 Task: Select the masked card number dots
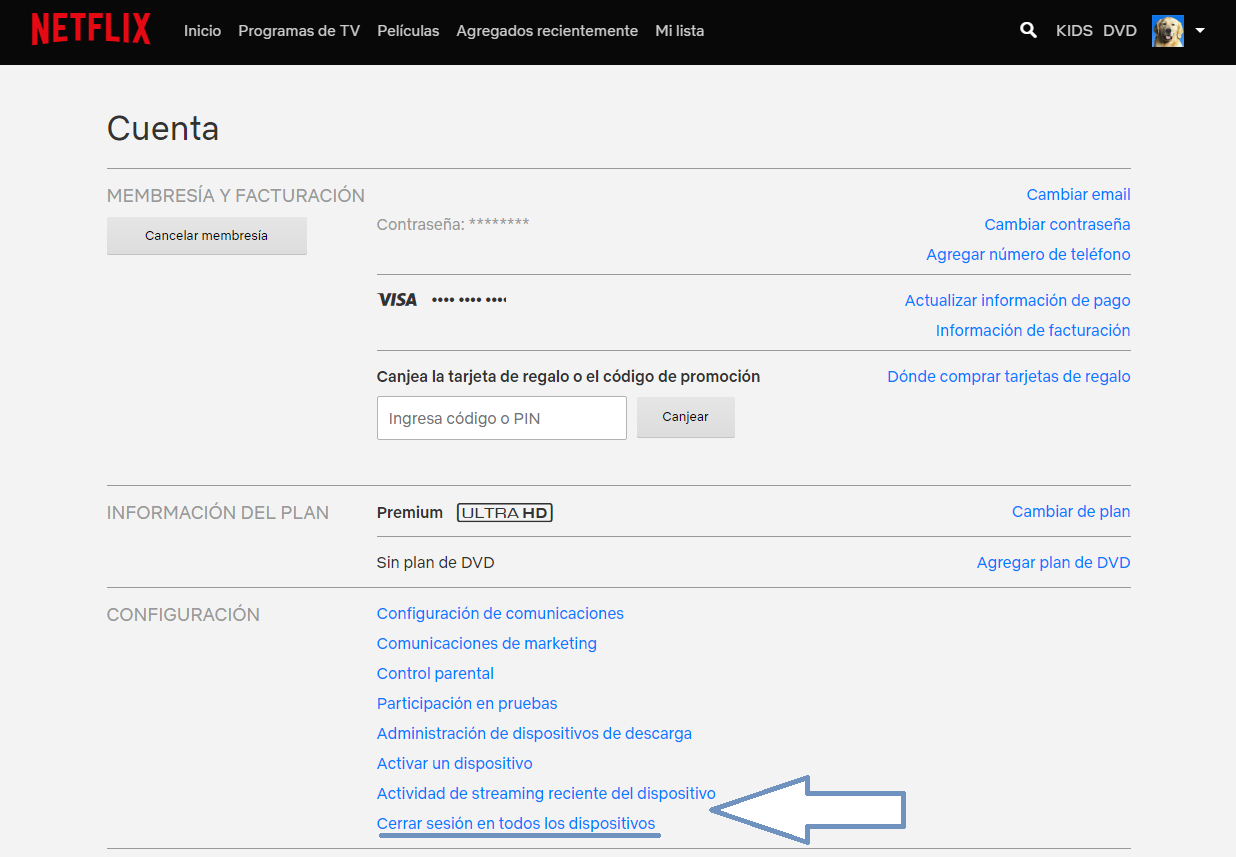469,300
